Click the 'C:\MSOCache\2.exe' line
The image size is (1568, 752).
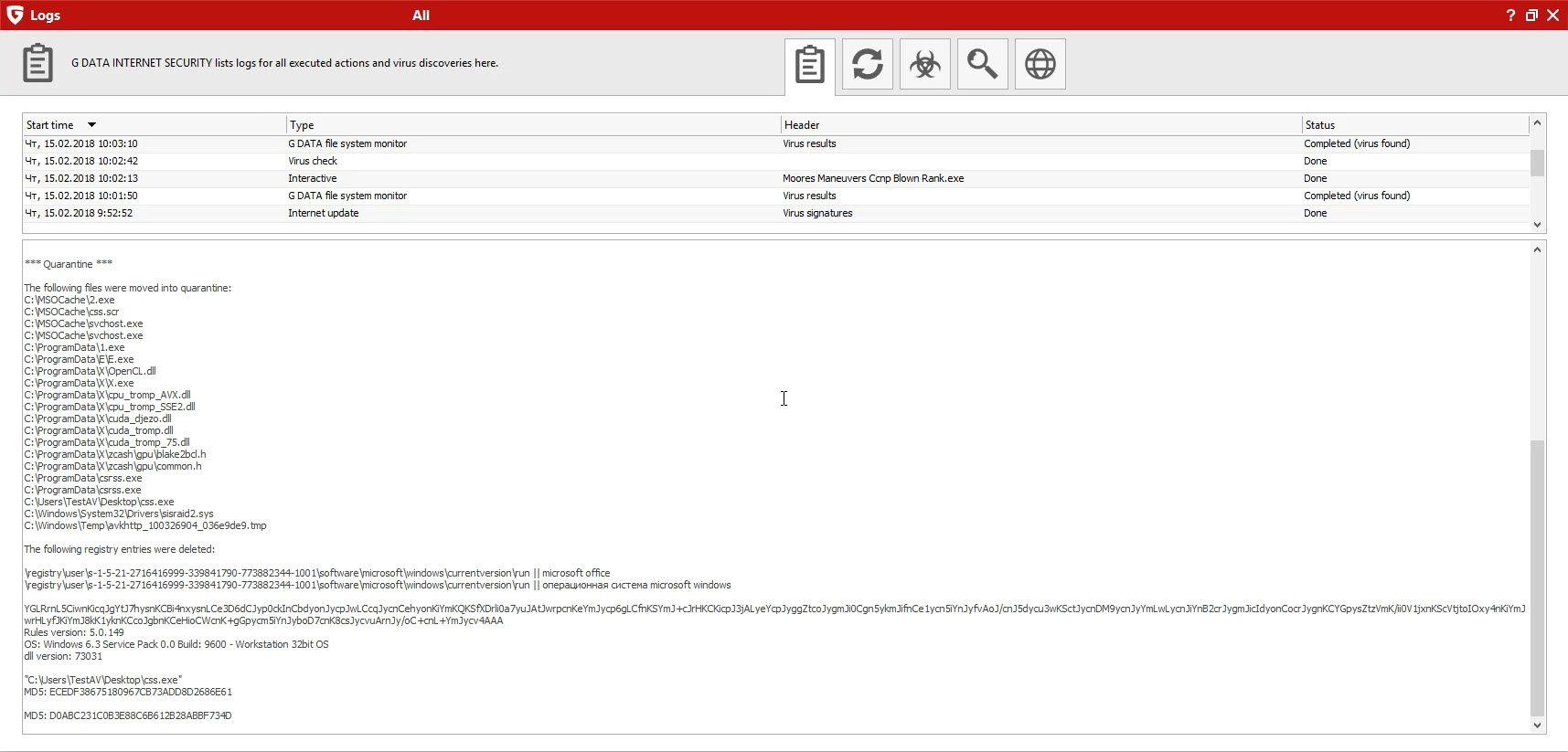(x=69, y=300)
